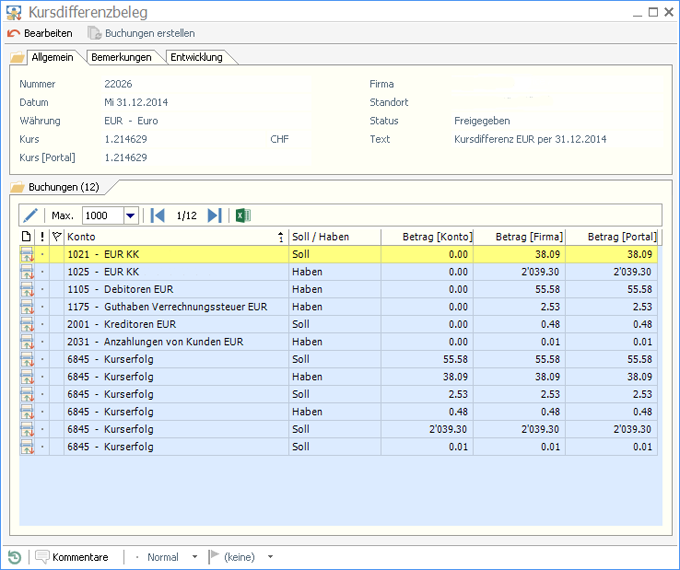
Task: Sort by the Konto column header
Action: [x=176, y=236]
